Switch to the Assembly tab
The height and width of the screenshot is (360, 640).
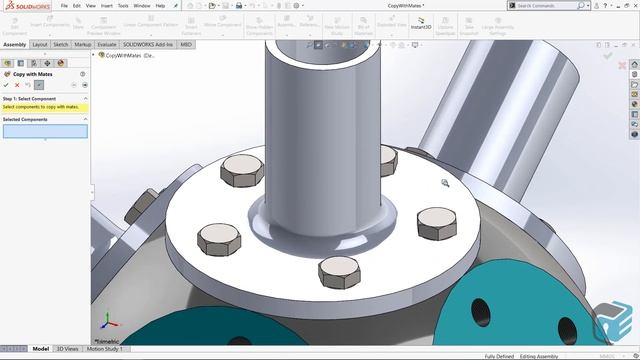[x=15, y=44]
